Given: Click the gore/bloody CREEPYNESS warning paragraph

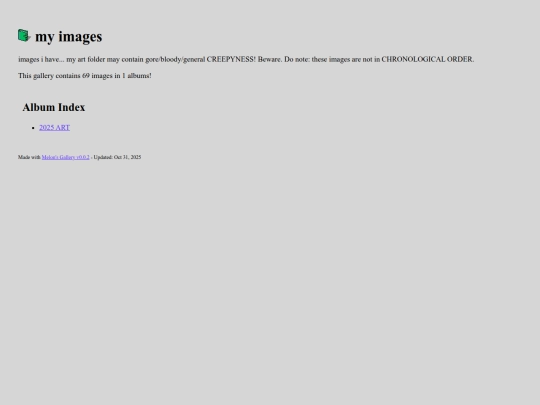Looking at the screenshot, I should tap(246, 59).
